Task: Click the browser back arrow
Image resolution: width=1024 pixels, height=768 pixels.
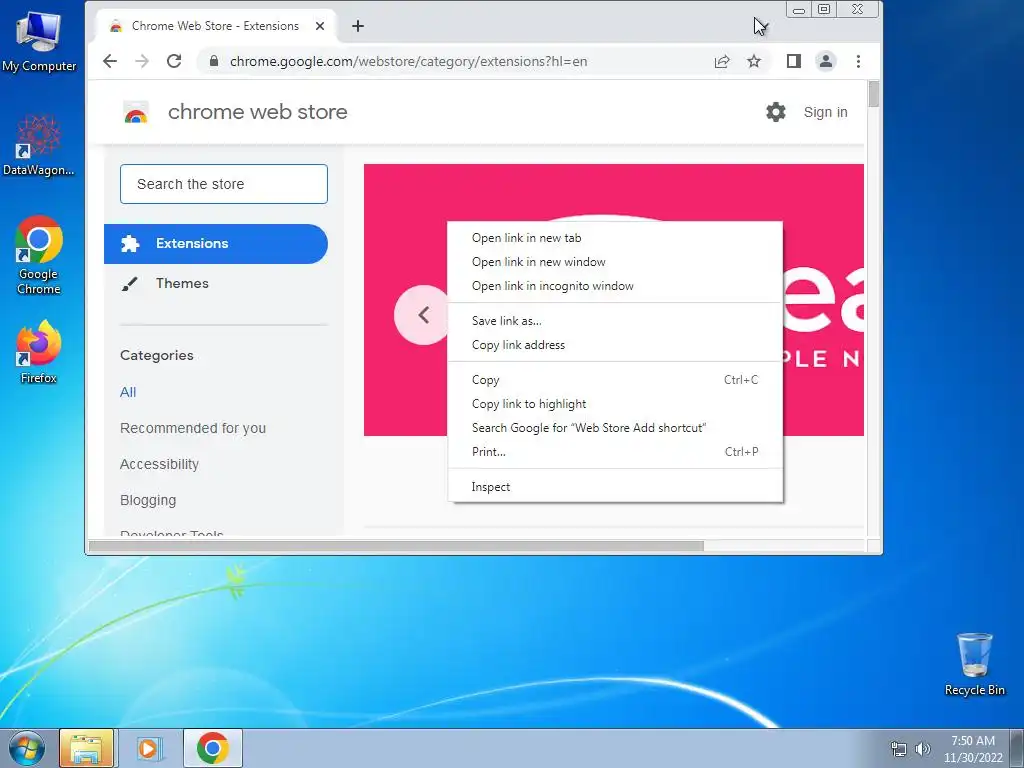Action: pos(110,61)
